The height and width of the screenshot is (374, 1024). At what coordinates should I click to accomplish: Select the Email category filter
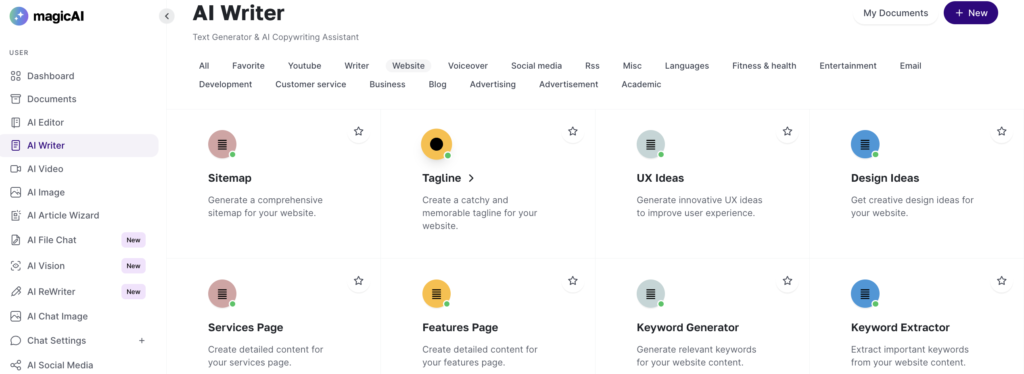point(910,66)
